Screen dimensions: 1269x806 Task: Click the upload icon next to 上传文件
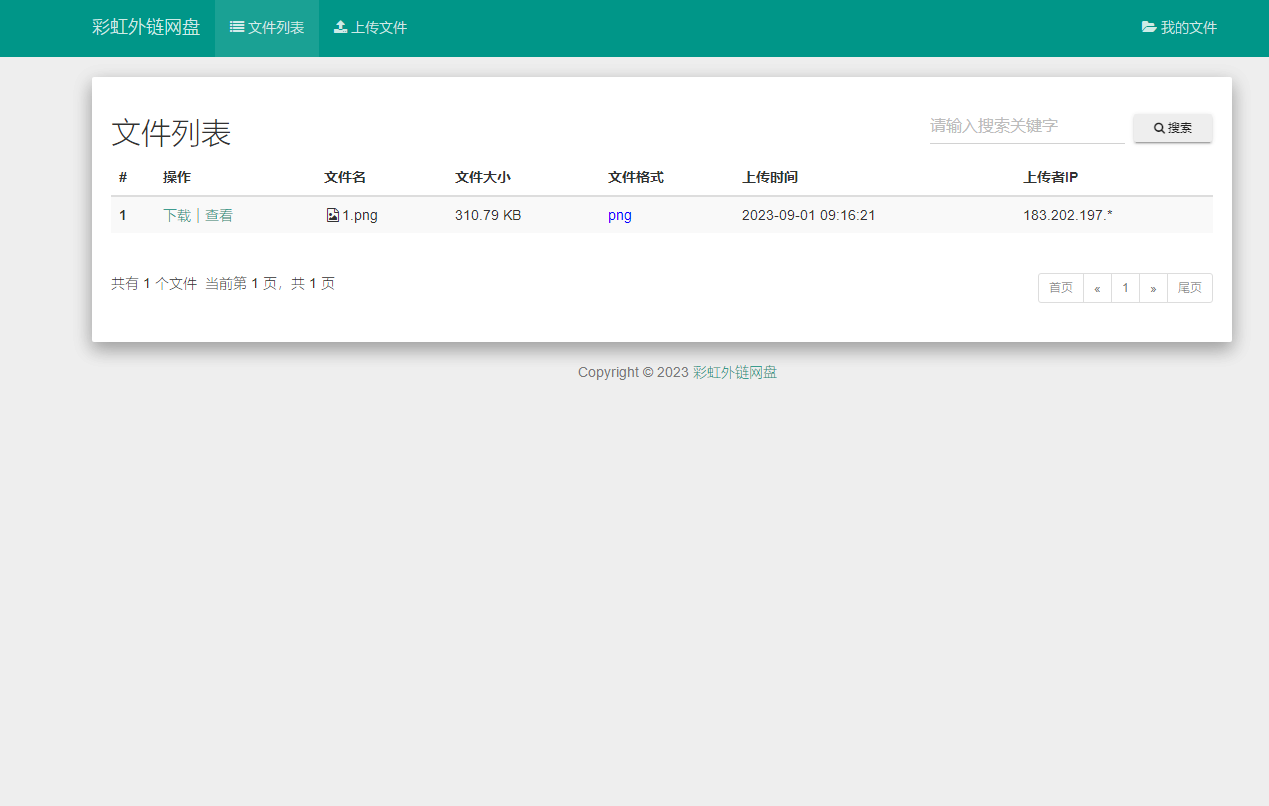click(x=342, y=27)
